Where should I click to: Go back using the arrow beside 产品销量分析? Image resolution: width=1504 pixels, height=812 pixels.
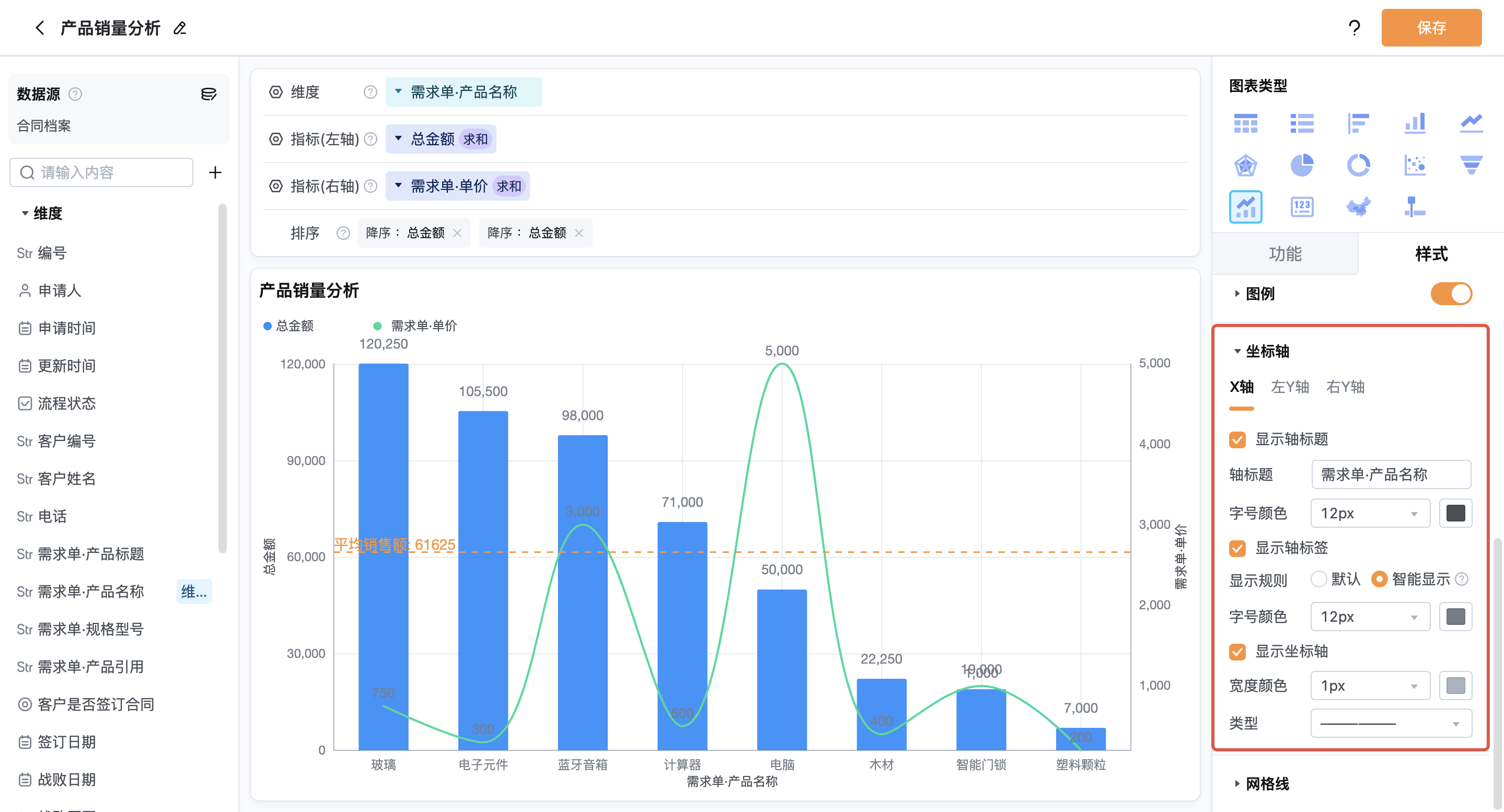point(40,28)
